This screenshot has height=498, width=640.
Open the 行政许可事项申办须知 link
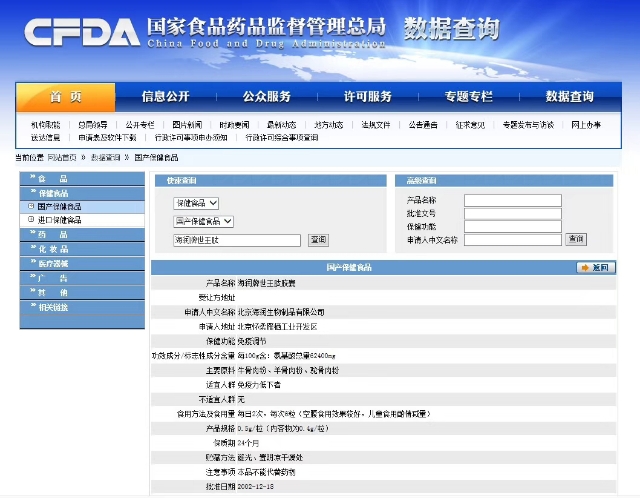tap(191, 138)
